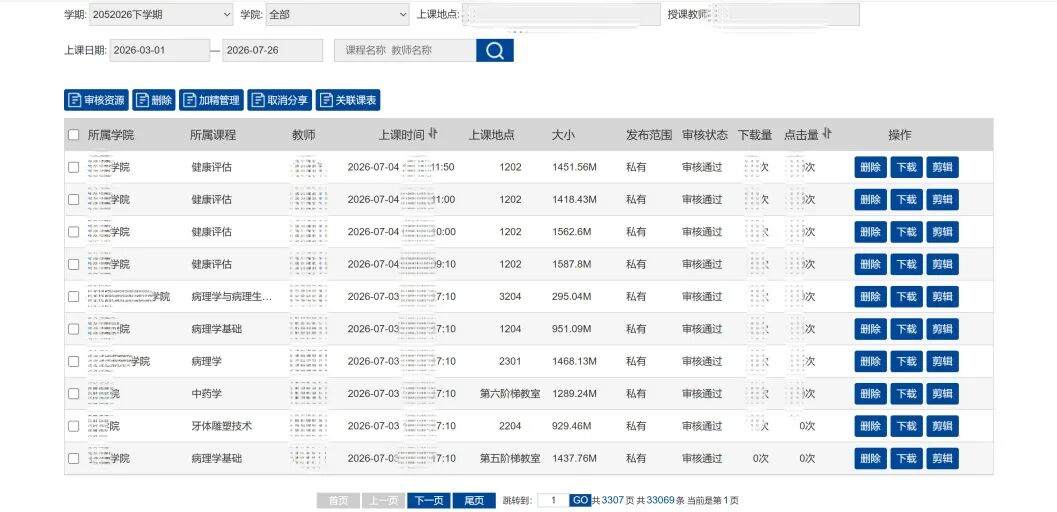Click the 发布范围 column header
The height and width of the screenshot is (512, 1057).
pos(649,135)
